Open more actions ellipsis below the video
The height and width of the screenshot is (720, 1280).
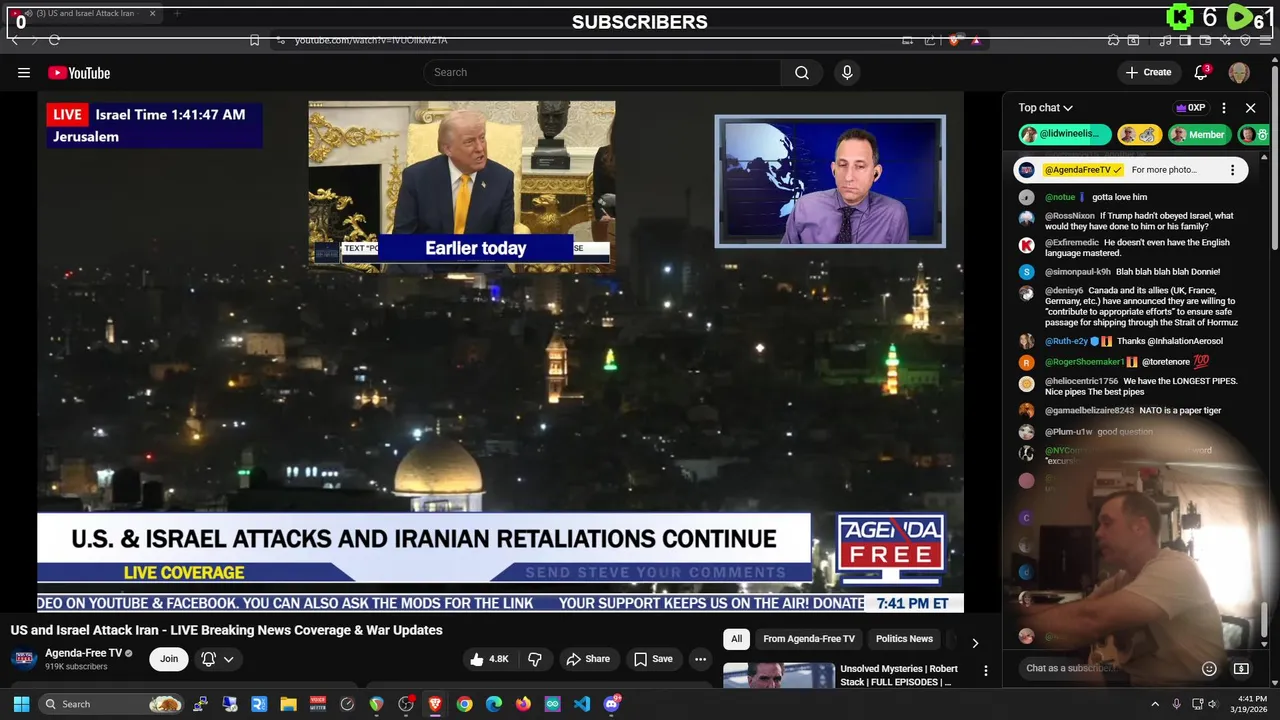[700, 659]
